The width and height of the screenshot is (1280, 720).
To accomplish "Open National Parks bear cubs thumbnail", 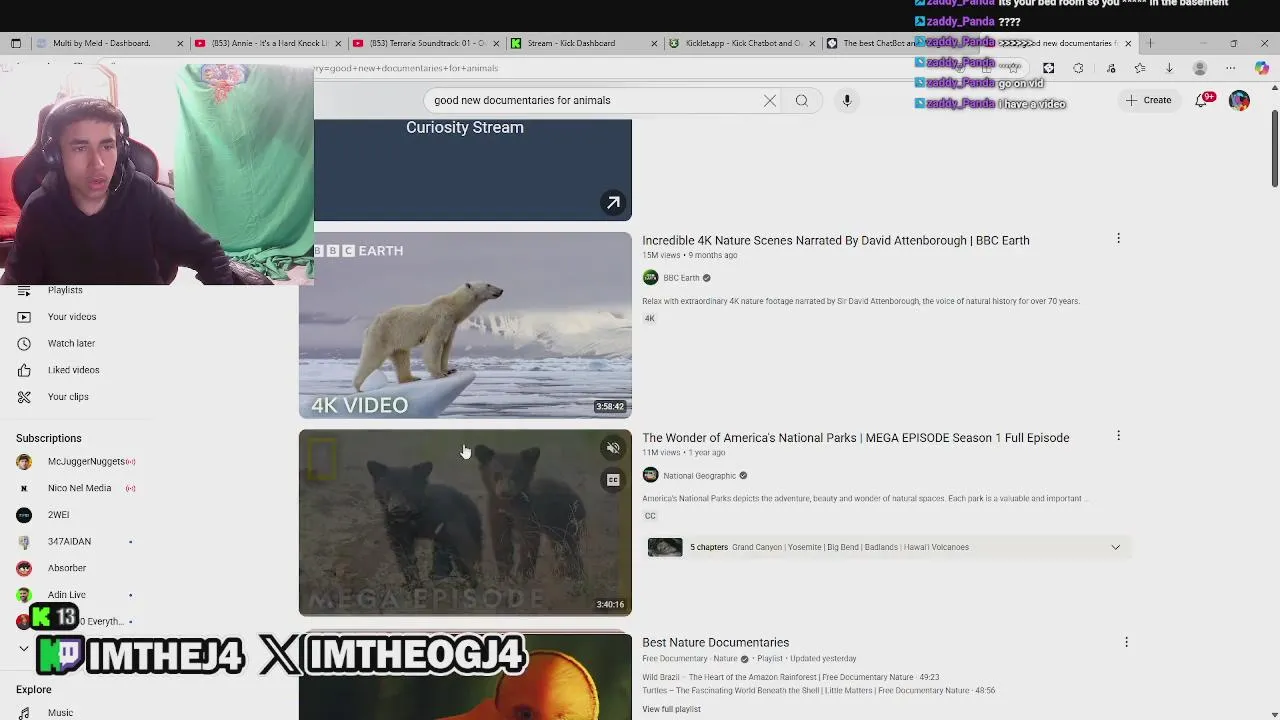I will (x=465, y=523).
